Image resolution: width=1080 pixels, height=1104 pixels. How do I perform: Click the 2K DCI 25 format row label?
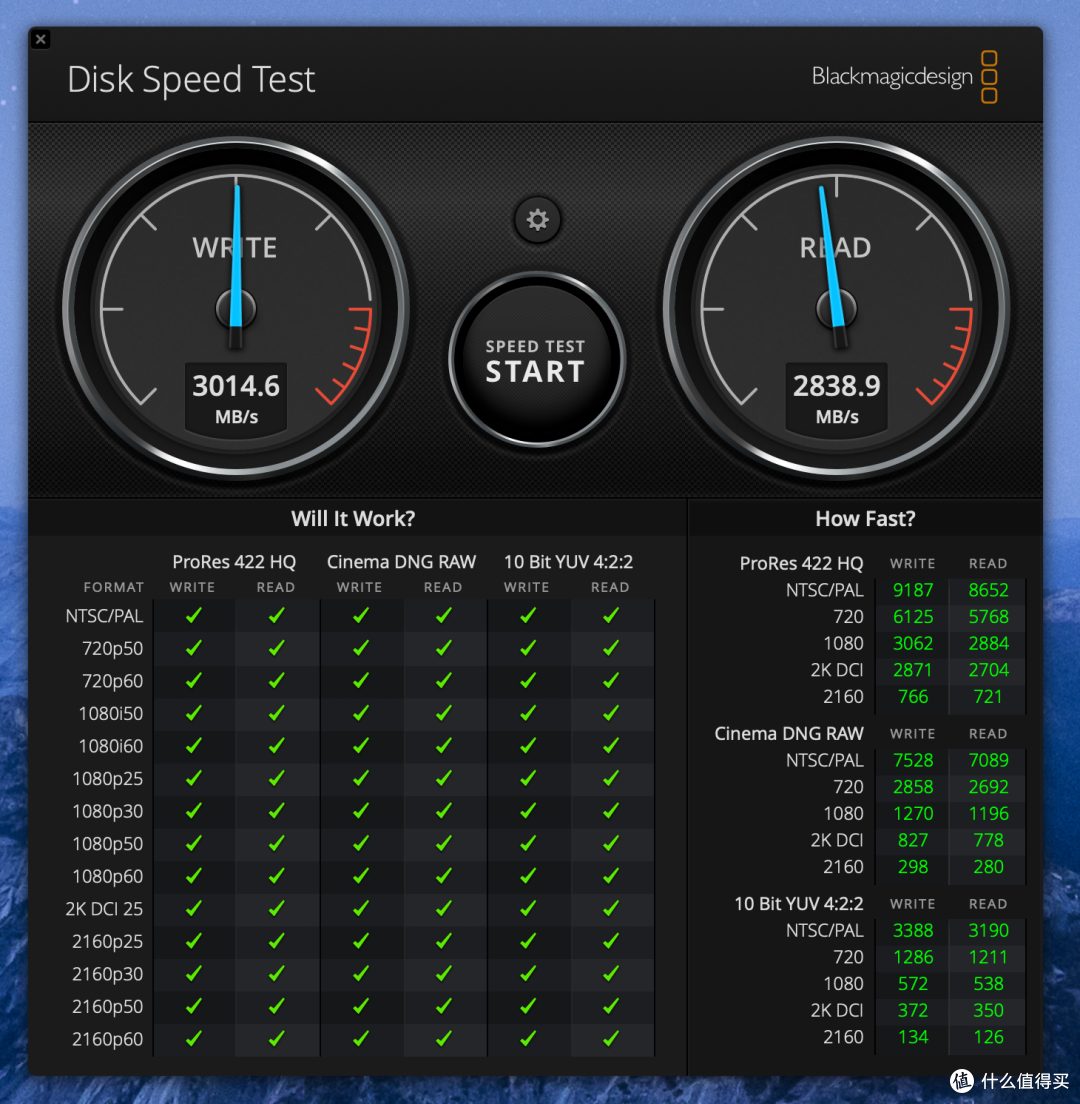tap(104, 909)
